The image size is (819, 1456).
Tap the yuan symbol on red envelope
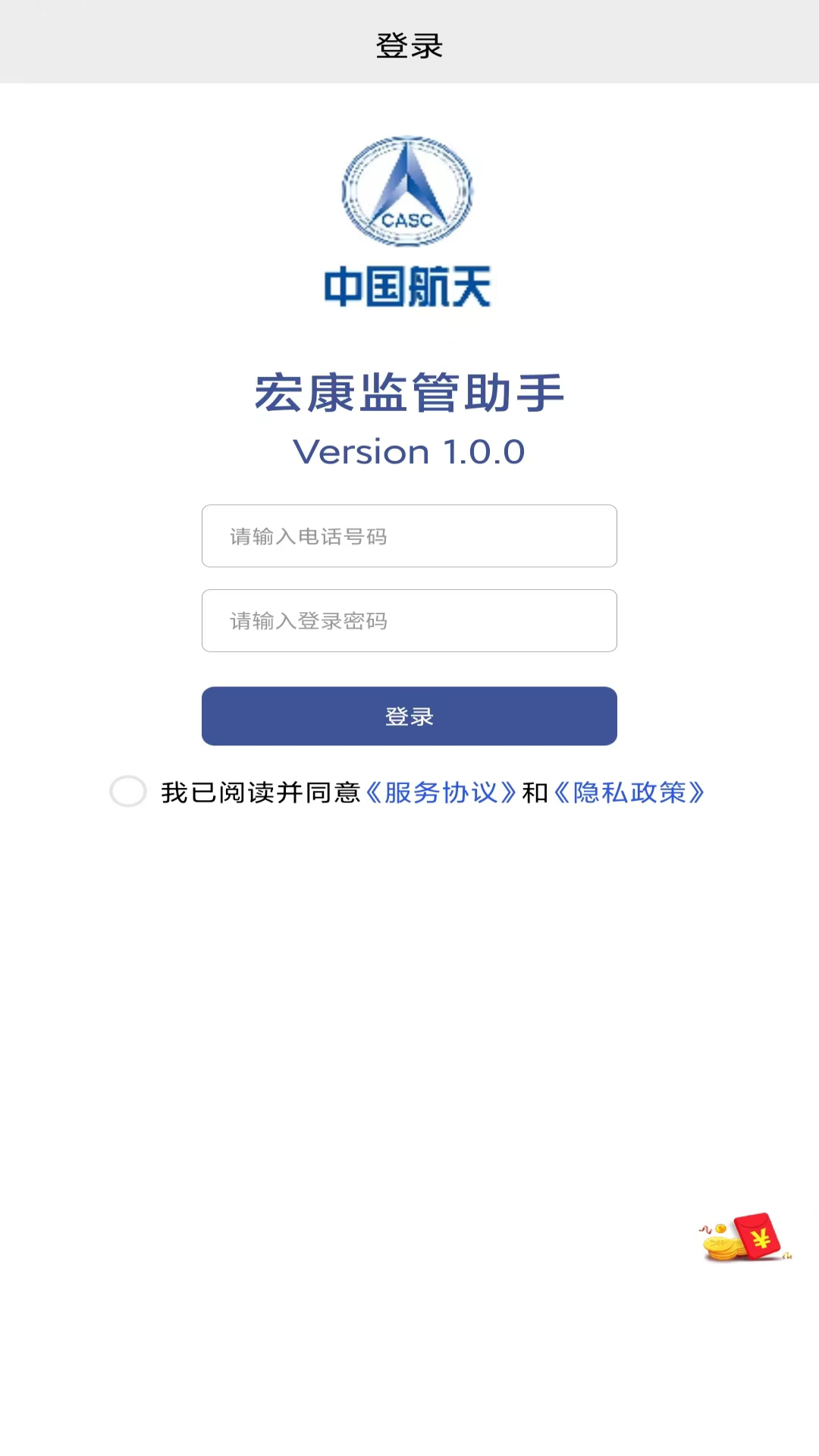[x=761, y=1239]
